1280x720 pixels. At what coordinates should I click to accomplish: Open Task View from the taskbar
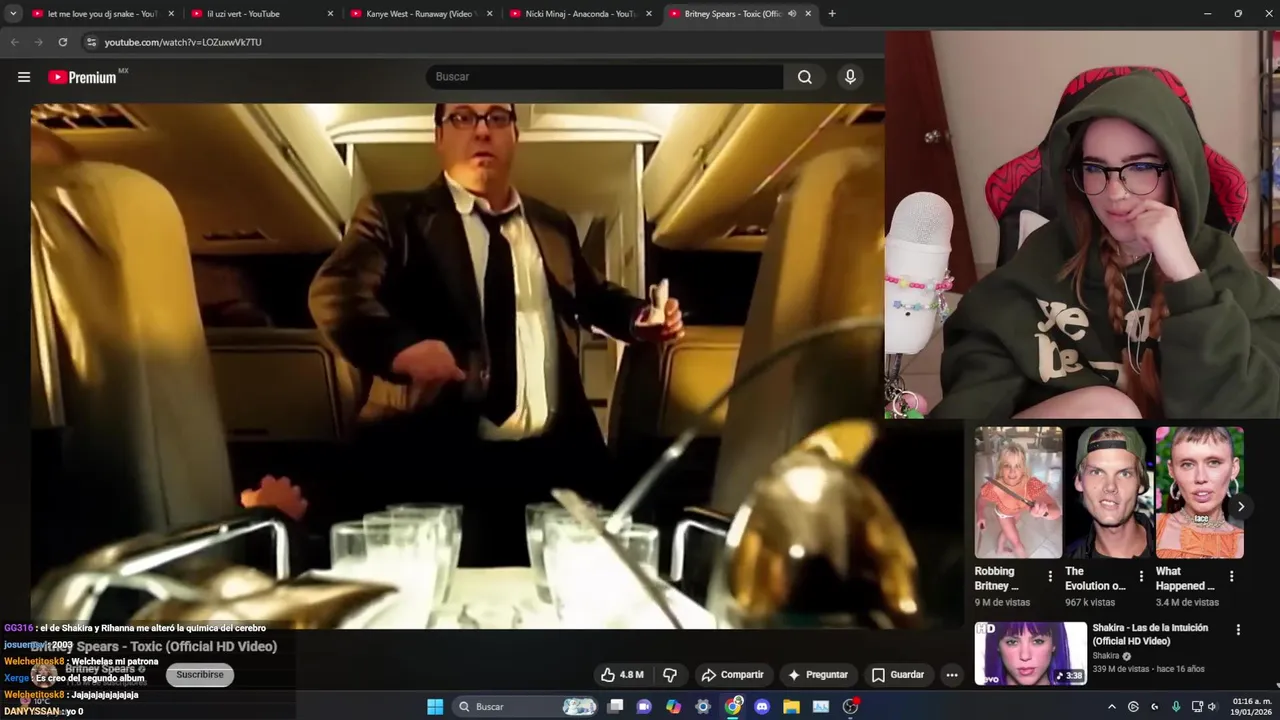click(x=616, y=707)
